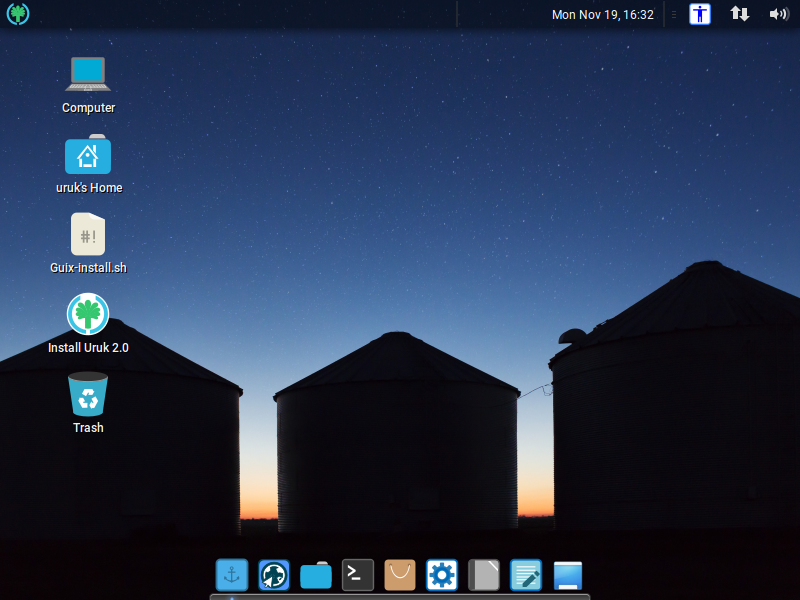
Task: Open the shopping bag software store
Action: [400, 575]
